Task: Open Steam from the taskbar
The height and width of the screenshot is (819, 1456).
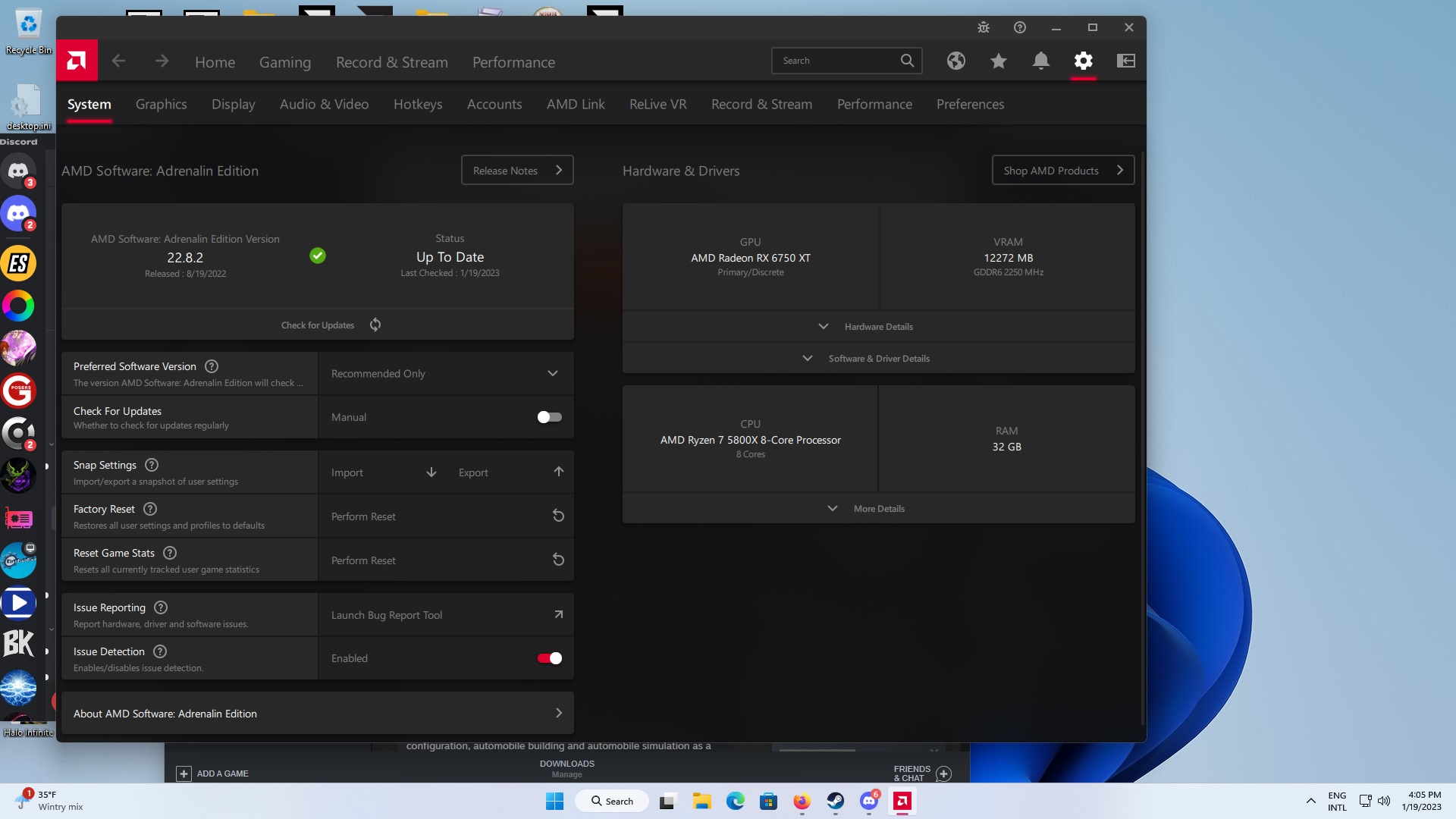Action: pyautogui.click(x=835, y=801)
